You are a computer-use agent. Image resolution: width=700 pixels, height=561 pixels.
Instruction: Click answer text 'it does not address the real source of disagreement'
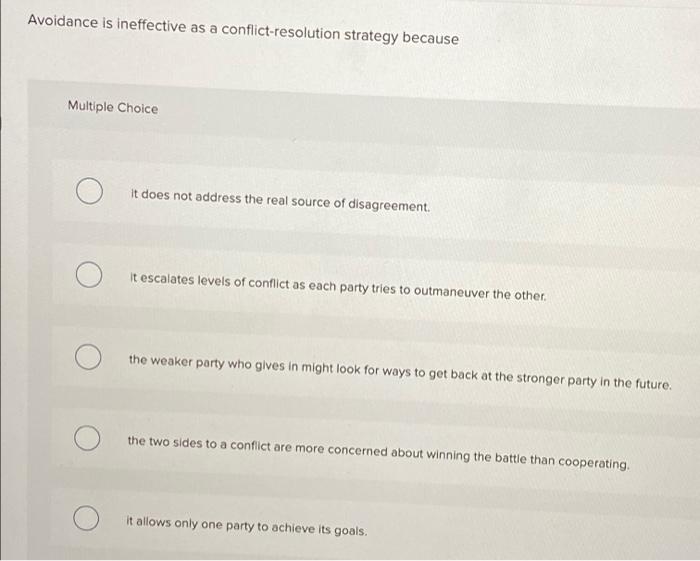click(x=280, y=200)
